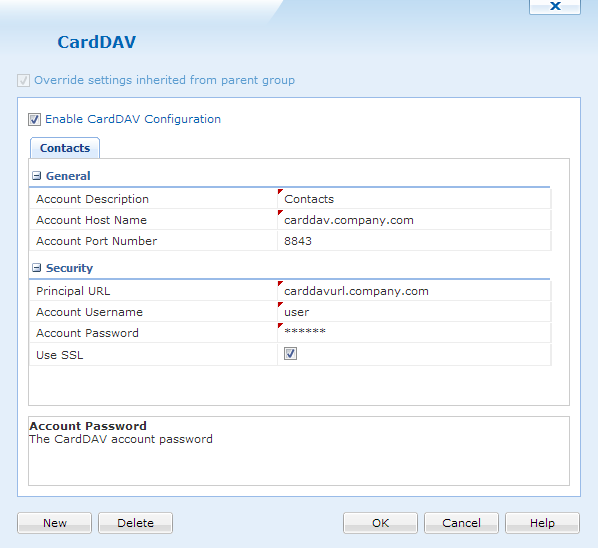
Task: Open Help for CardDAV dialog
Action: 542,523
